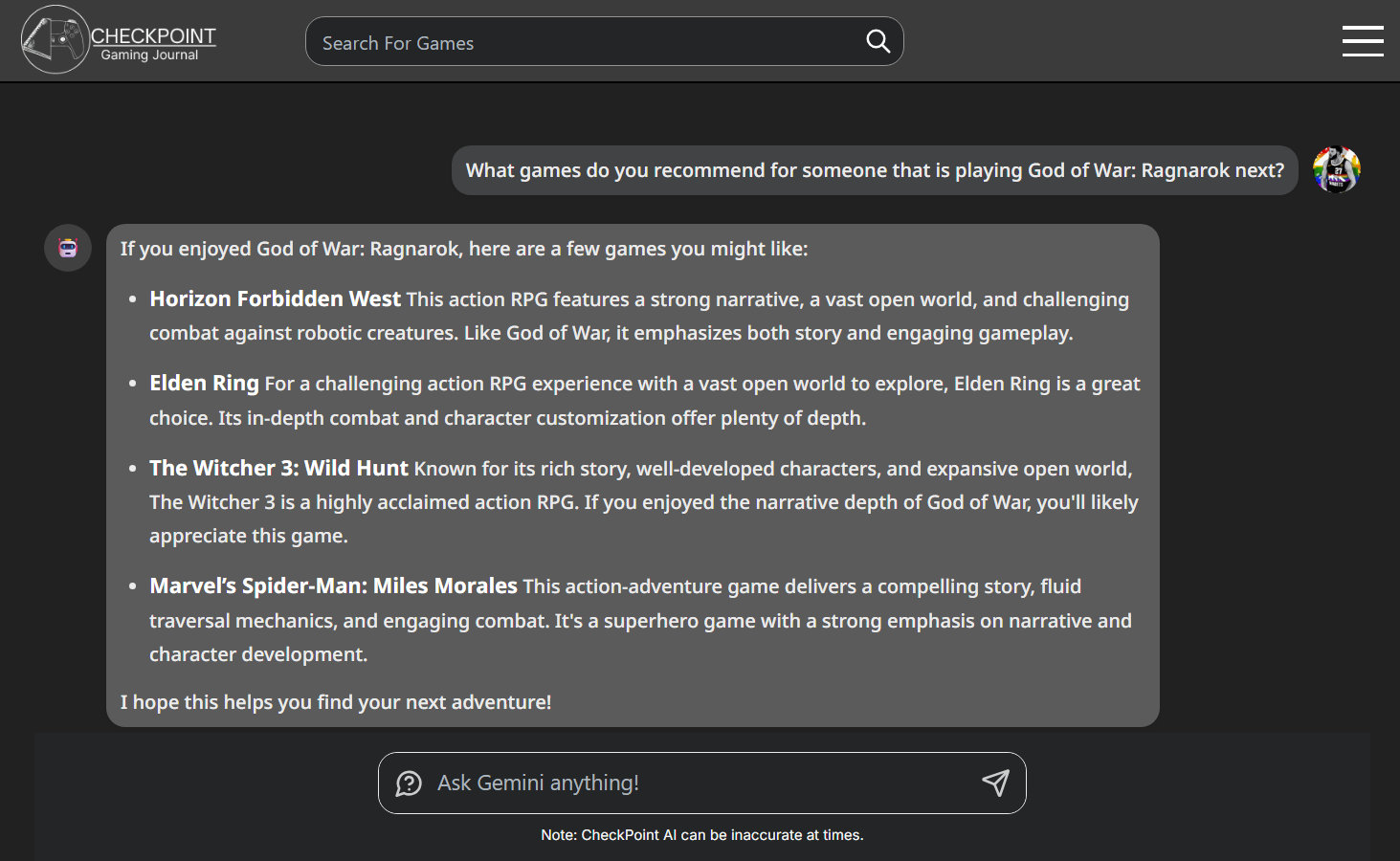
Task: Click the user's God of War question bubble
Action: (x=875, y=170)
